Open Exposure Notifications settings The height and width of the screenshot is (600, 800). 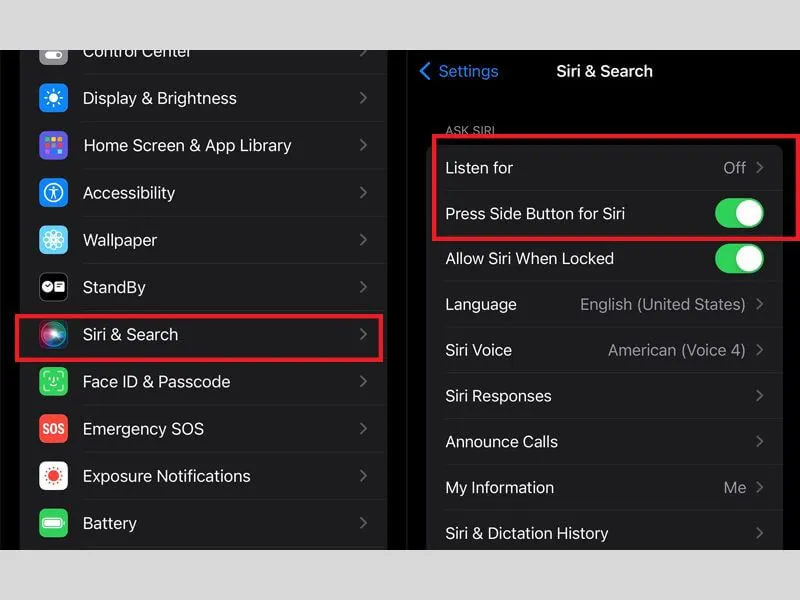(x=203, y=476)
